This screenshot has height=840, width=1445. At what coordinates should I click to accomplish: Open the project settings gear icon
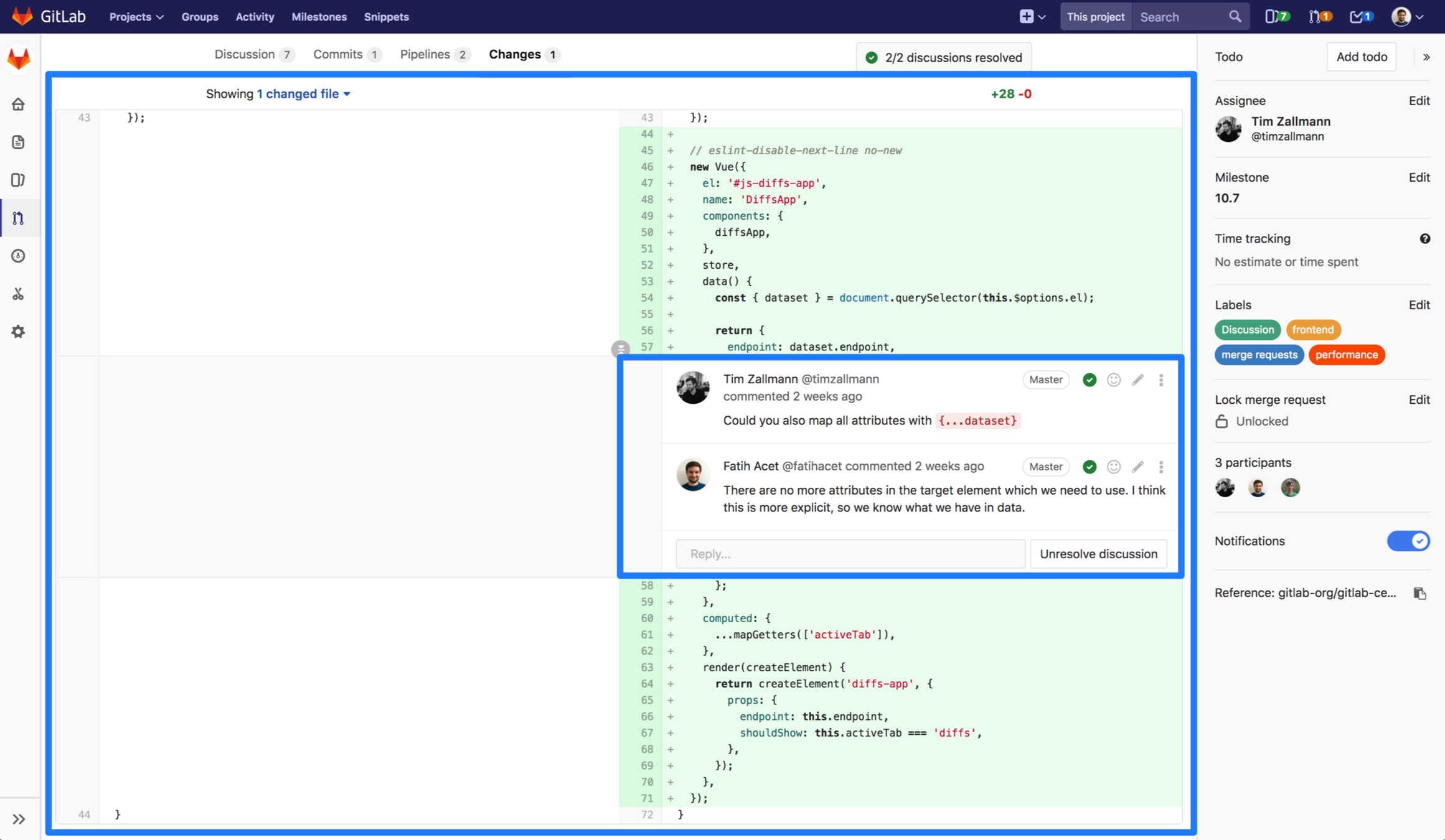point(18,332)
